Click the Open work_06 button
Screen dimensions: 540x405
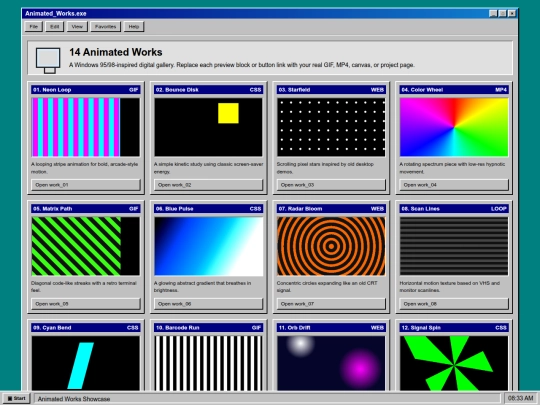tap(208, 304)
